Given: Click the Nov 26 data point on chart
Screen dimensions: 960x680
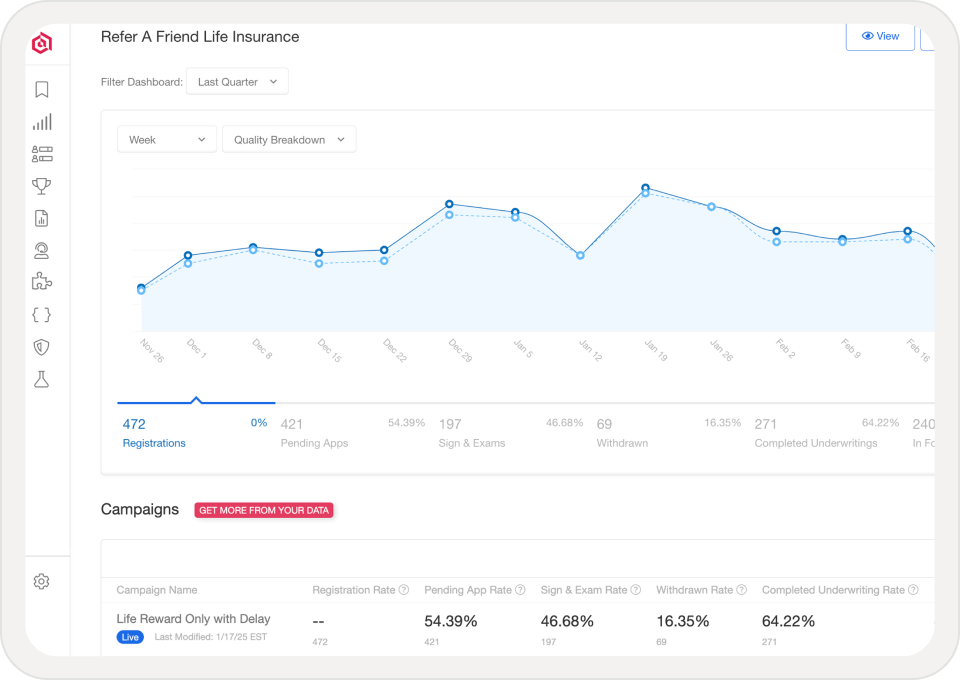Looking at the screenshot, I should 141,288.
